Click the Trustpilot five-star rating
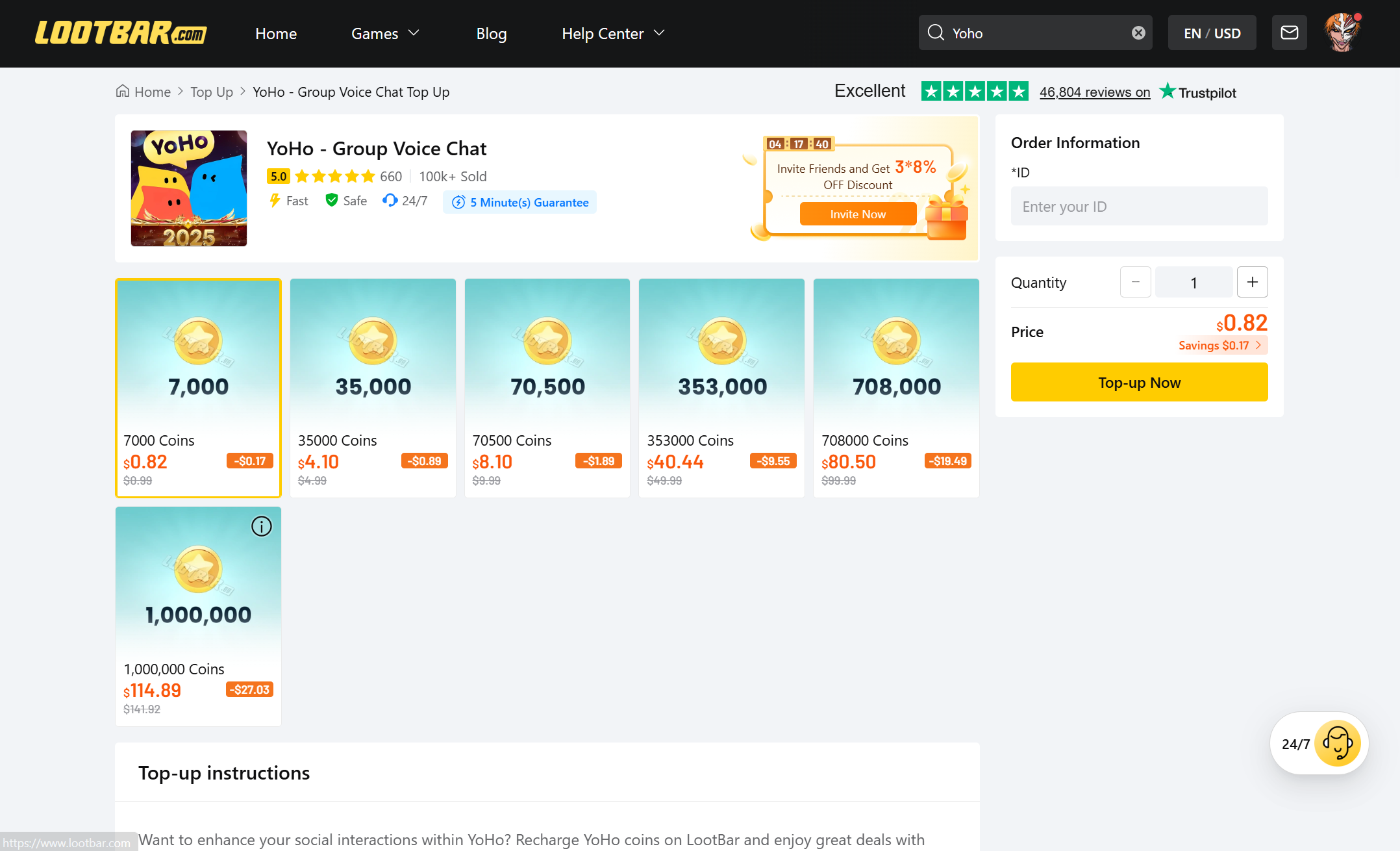Viewport: 1400px width, 851px height. (x=975, y=91)
